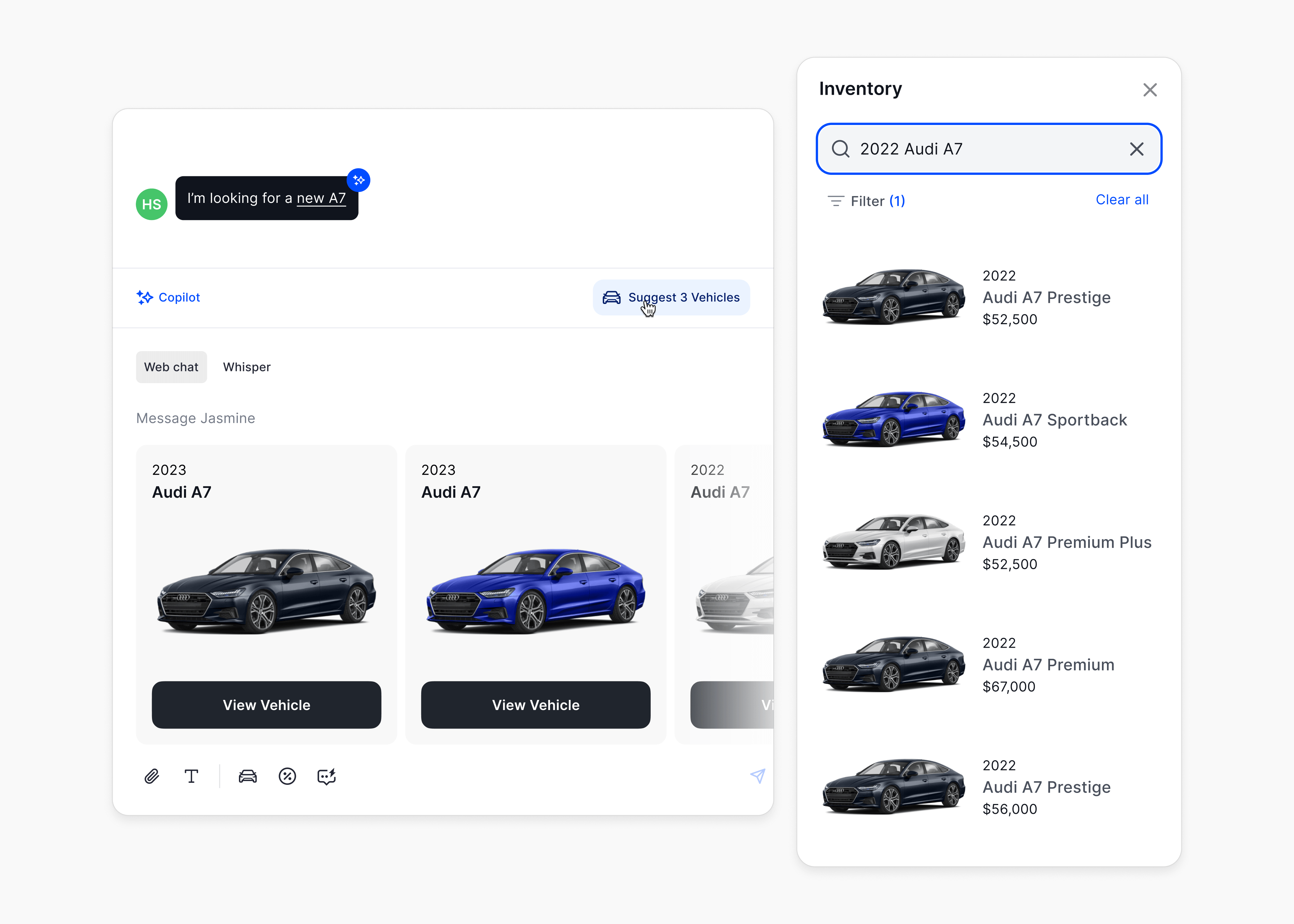Click Clear all filters link
1294x924 pixels.
click(1122, 200)
